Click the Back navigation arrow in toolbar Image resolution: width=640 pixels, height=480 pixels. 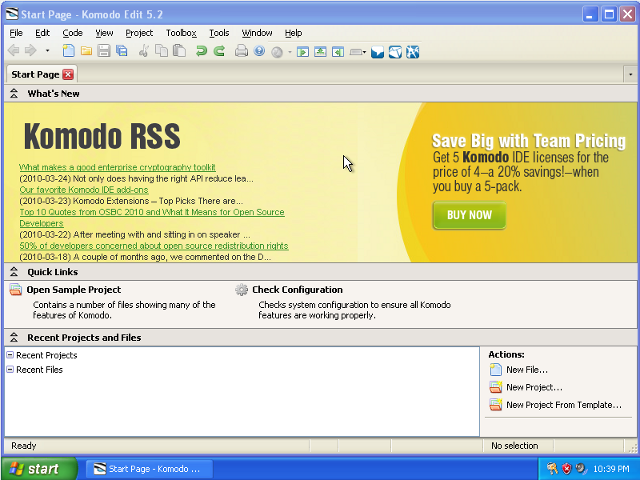[x=13, y=51]
